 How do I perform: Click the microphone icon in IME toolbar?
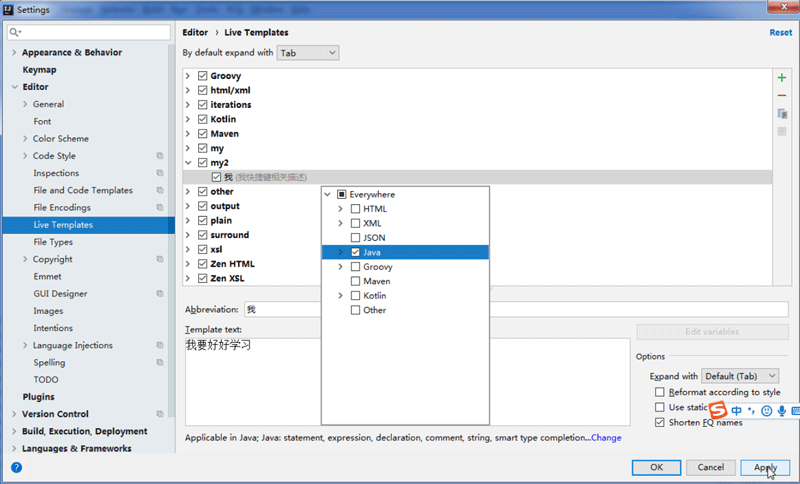pyautogui.click(x=781, y=411)
